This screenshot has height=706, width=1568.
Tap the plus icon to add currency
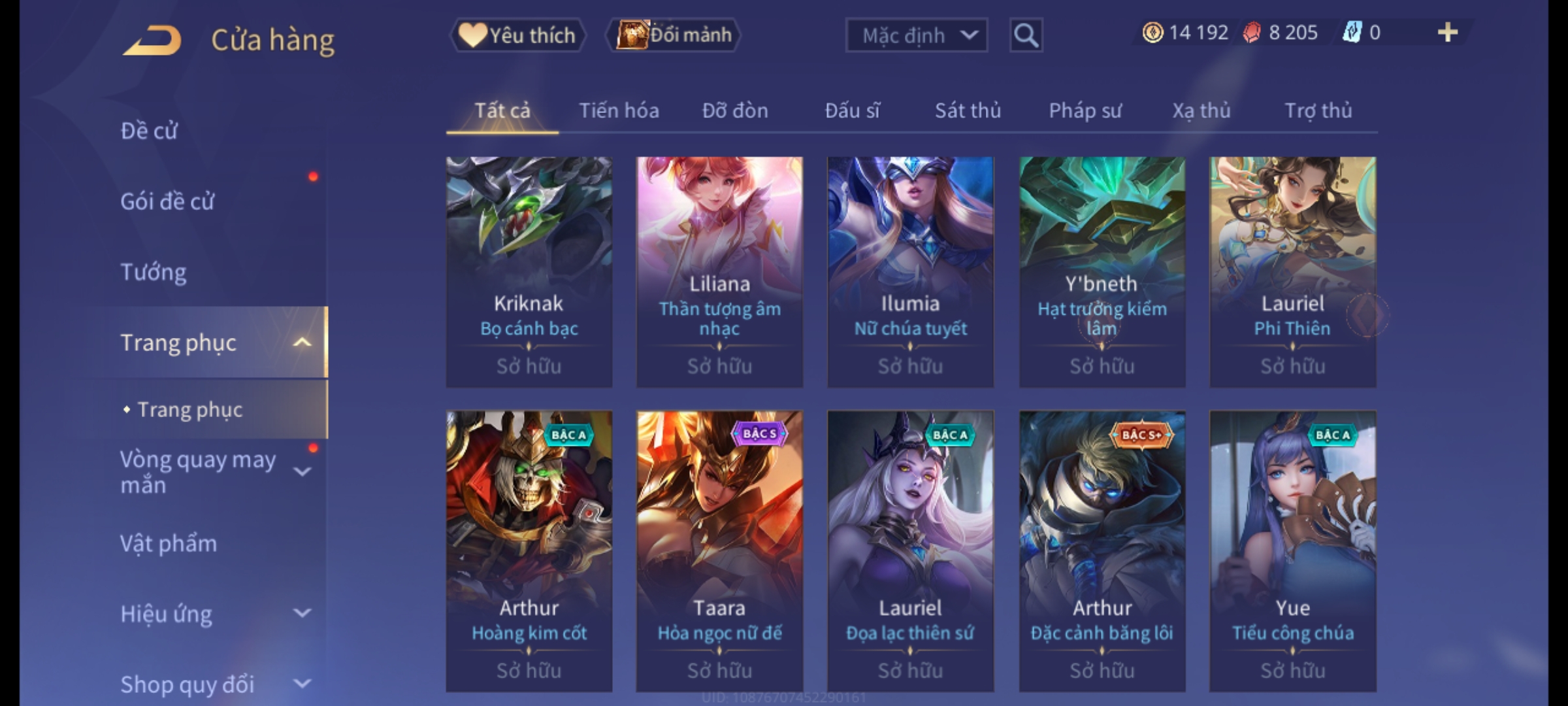click(x=1448, y=33)
